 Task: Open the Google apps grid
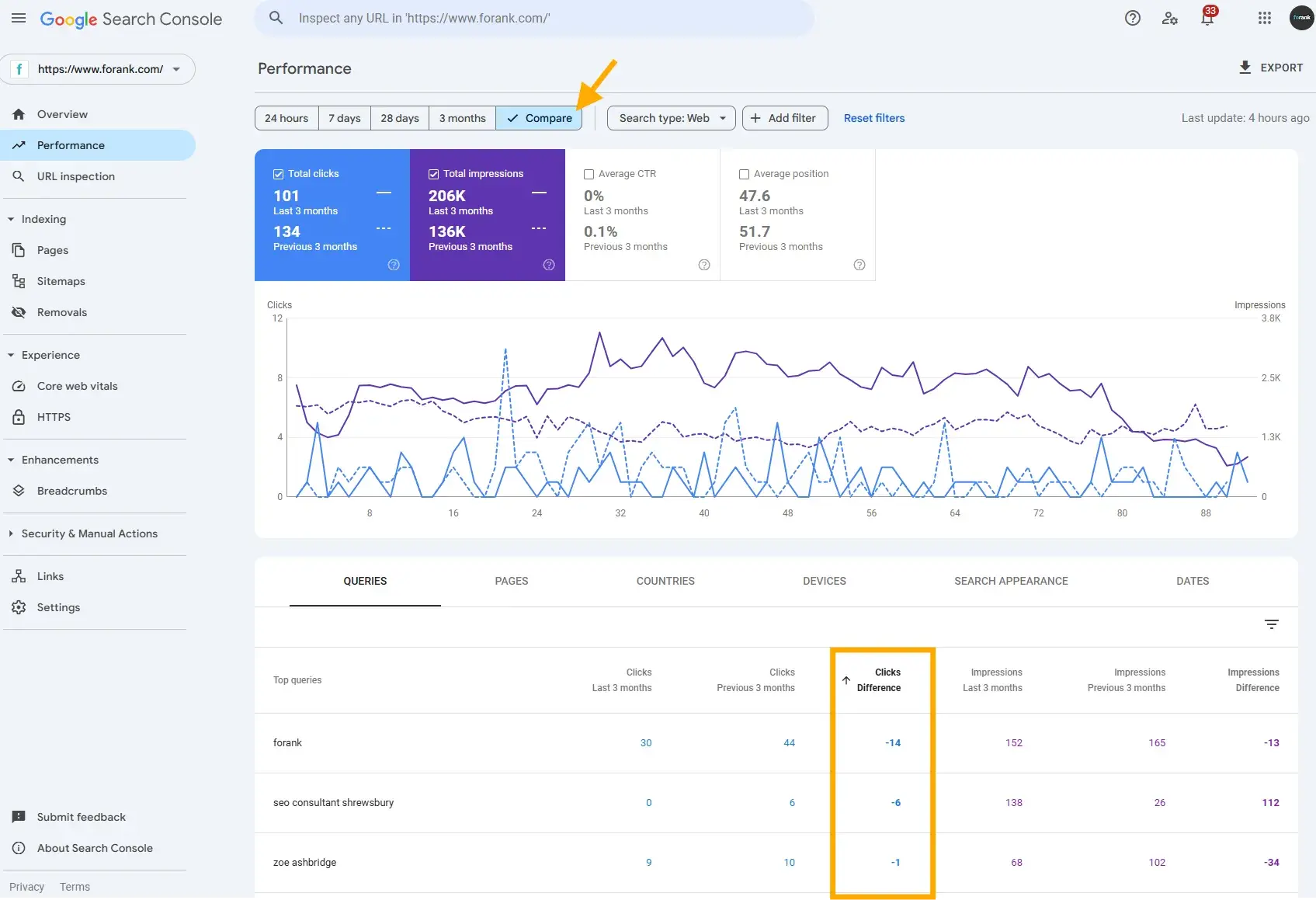click(x=1263, y=18)
